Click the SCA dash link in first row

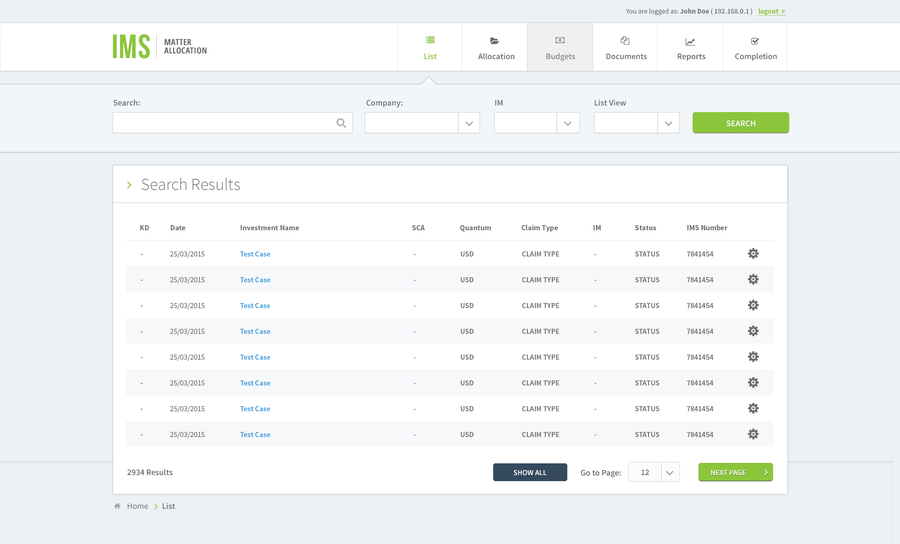click(x=414, y=254)
